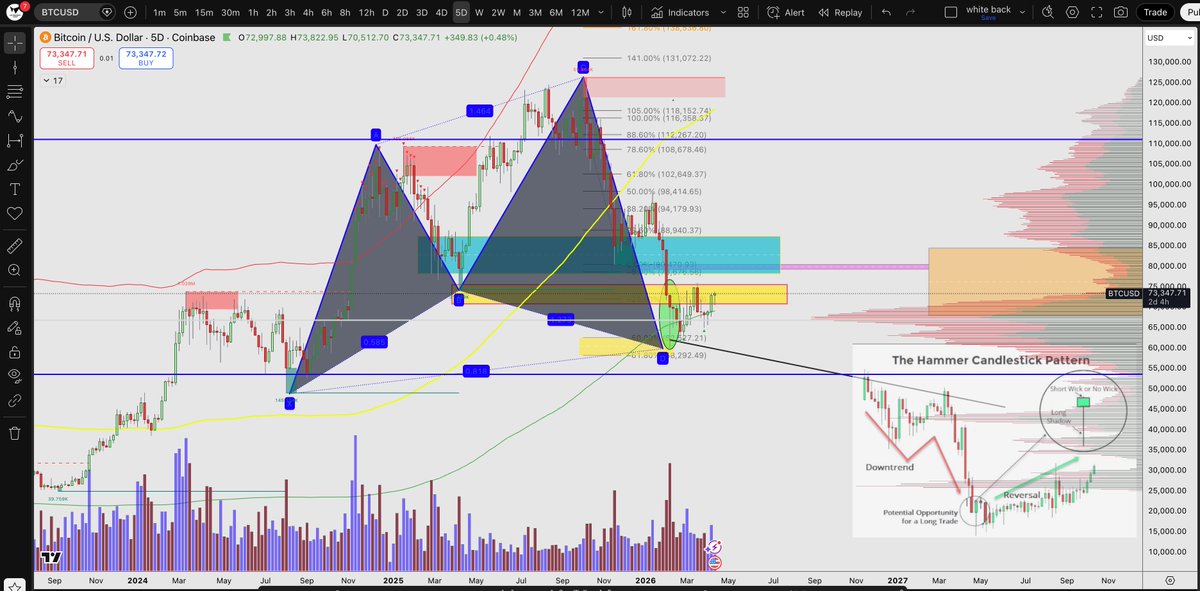
Task: Click the Hammer Candlestick Pattern image
Action: [x=996, y=440]
